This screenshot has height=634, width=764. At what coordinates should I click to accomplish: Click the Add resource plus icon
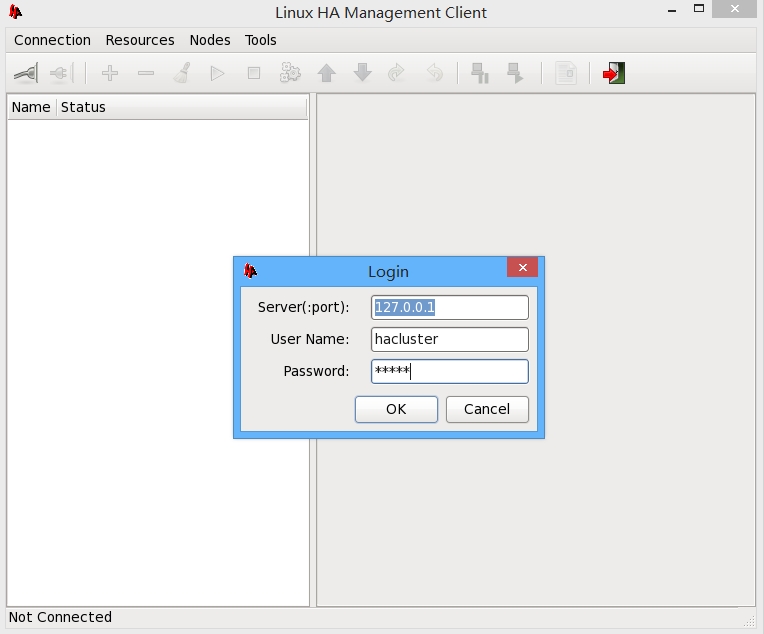(110, 73)
